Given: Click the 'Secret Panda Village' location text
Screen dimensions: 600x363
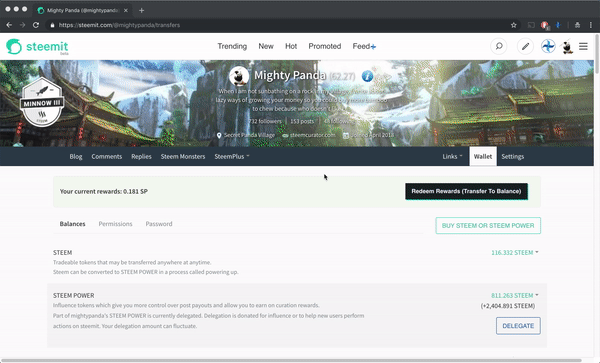Looking at the screenshot, I should tap(249, 135).
